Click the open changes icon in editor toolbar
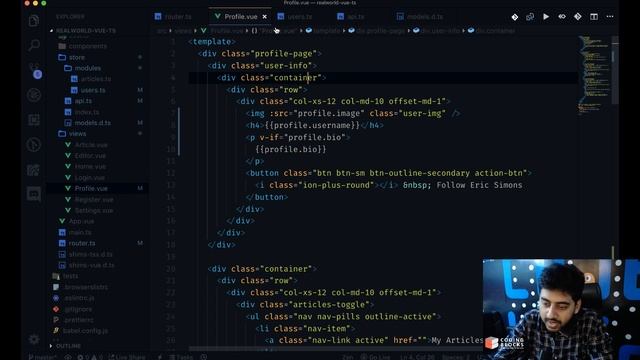640x360 pixels. [530, 17]
